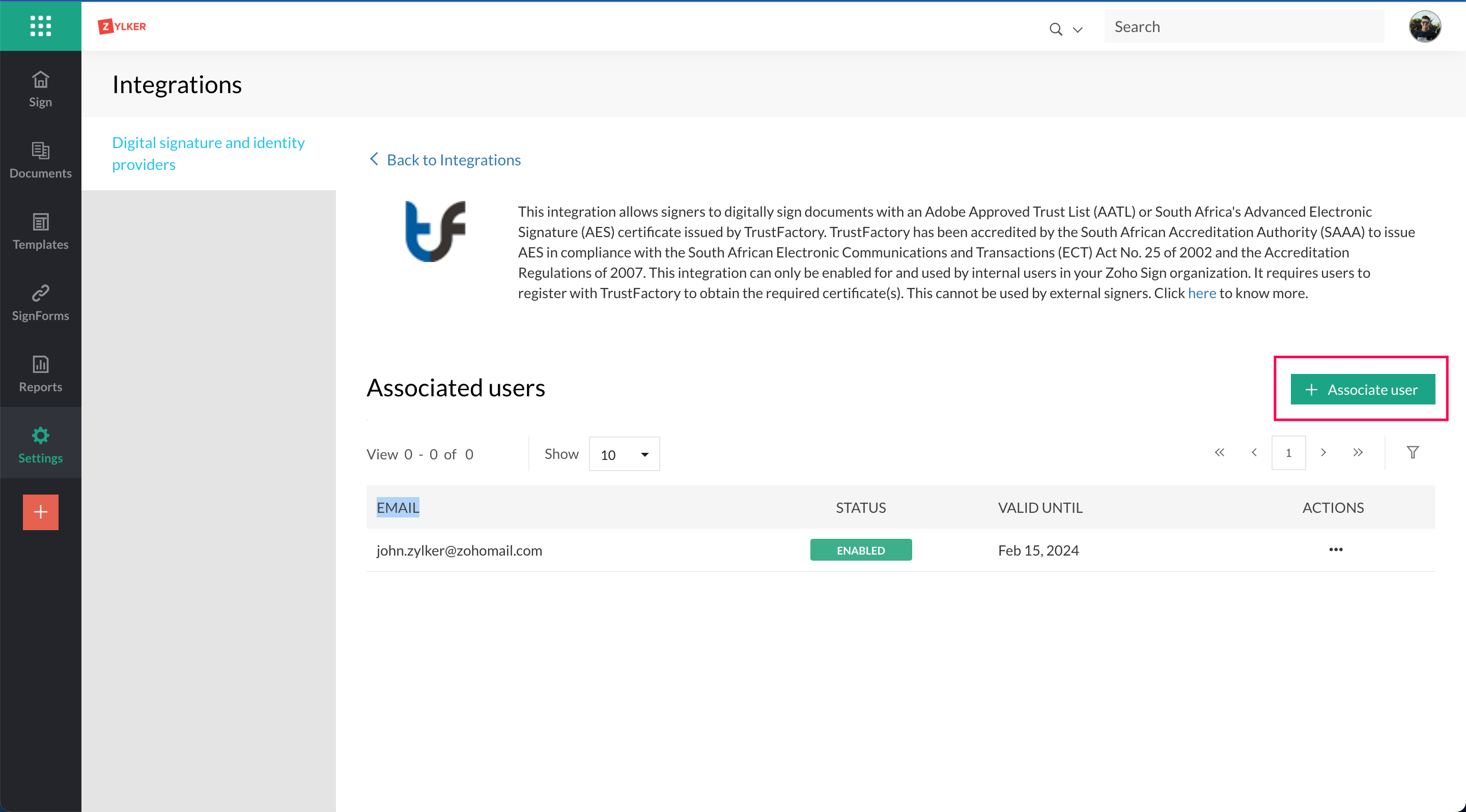Open the Show 10 rows dropdown
The image size is (1466, 812).
coord(624,454)
